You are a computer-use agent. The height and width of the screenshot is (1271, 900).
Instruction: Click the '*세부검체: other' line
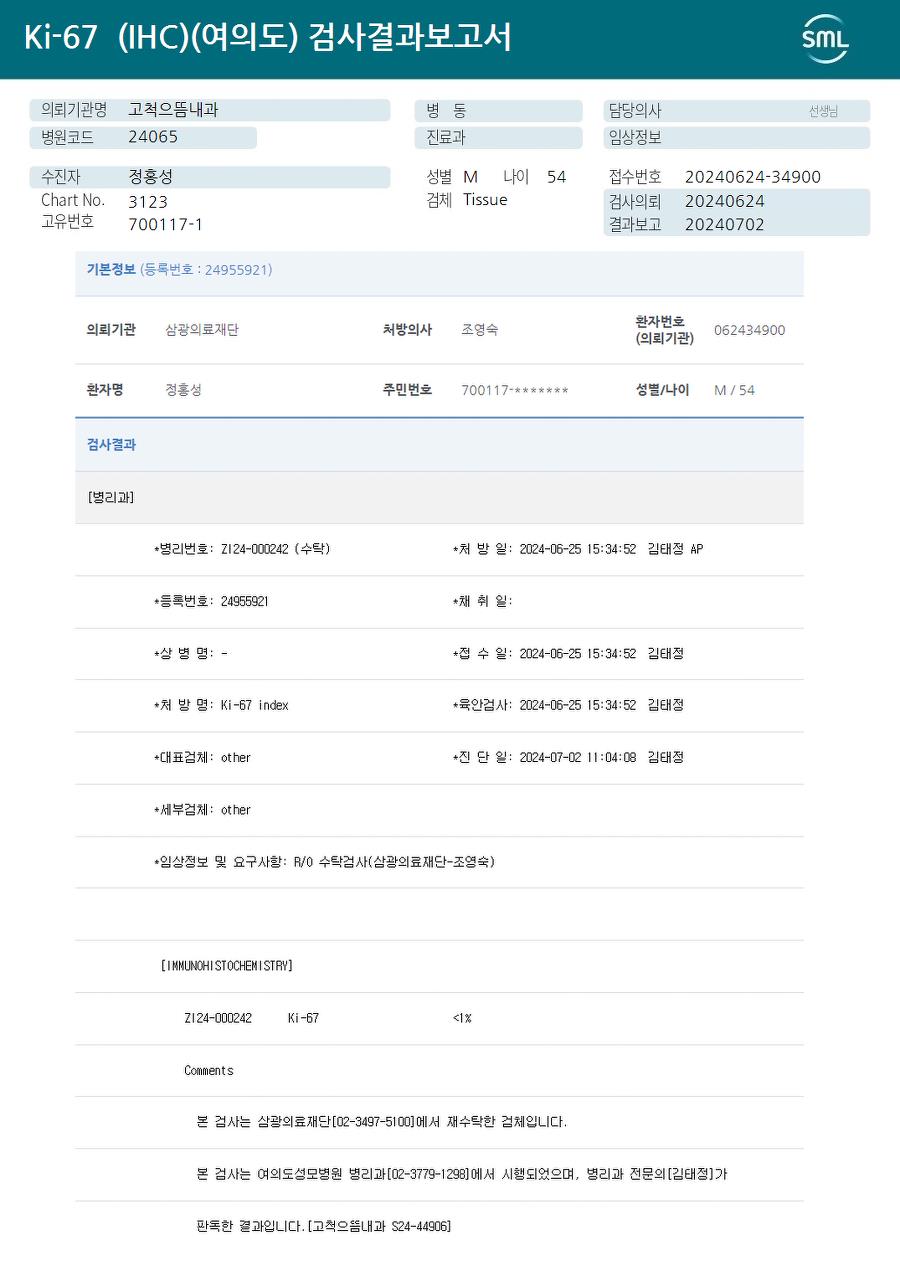201,809
